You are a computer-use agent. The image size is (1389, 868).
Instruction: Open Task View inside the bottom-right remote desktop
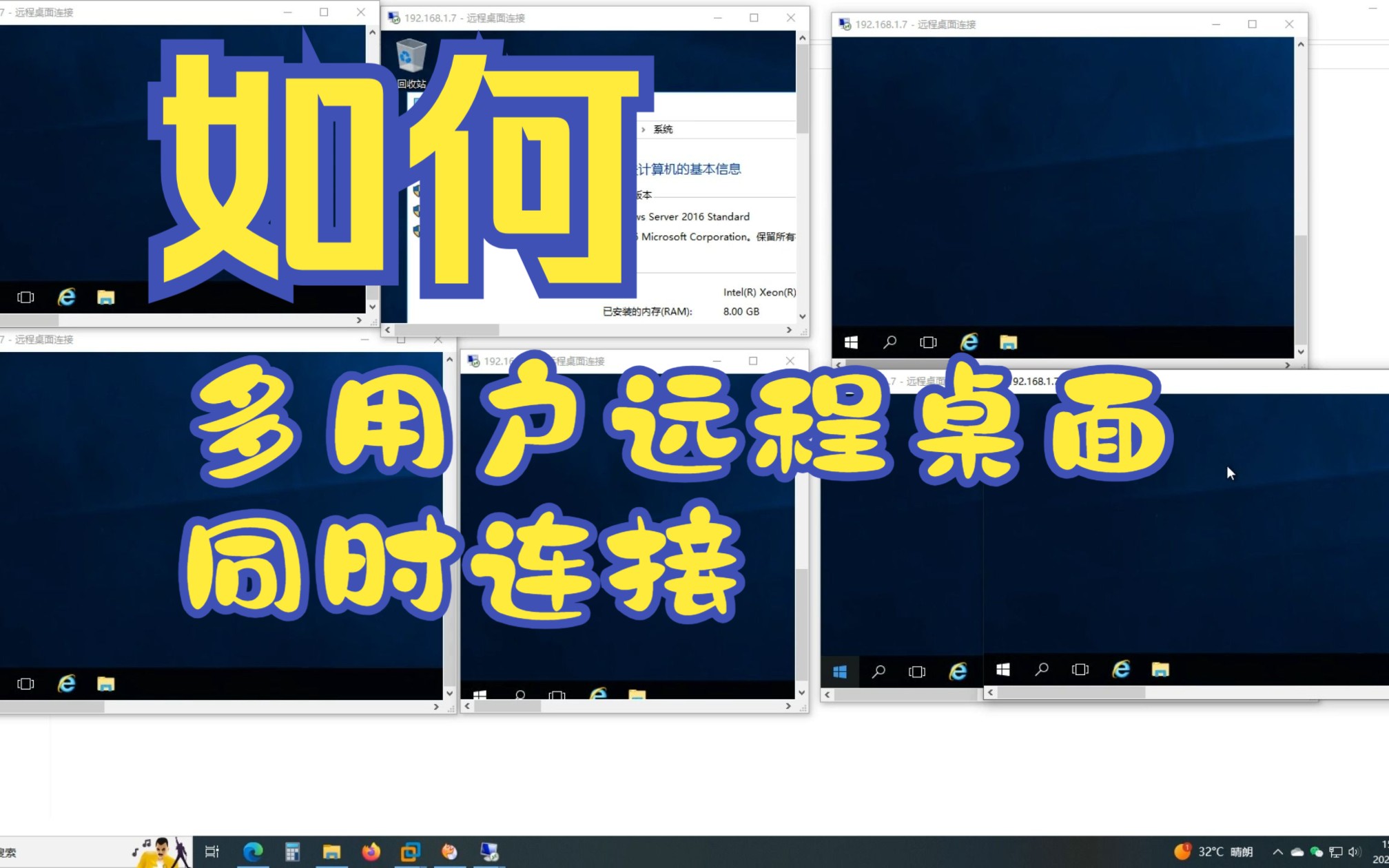tap(1080, 670)
